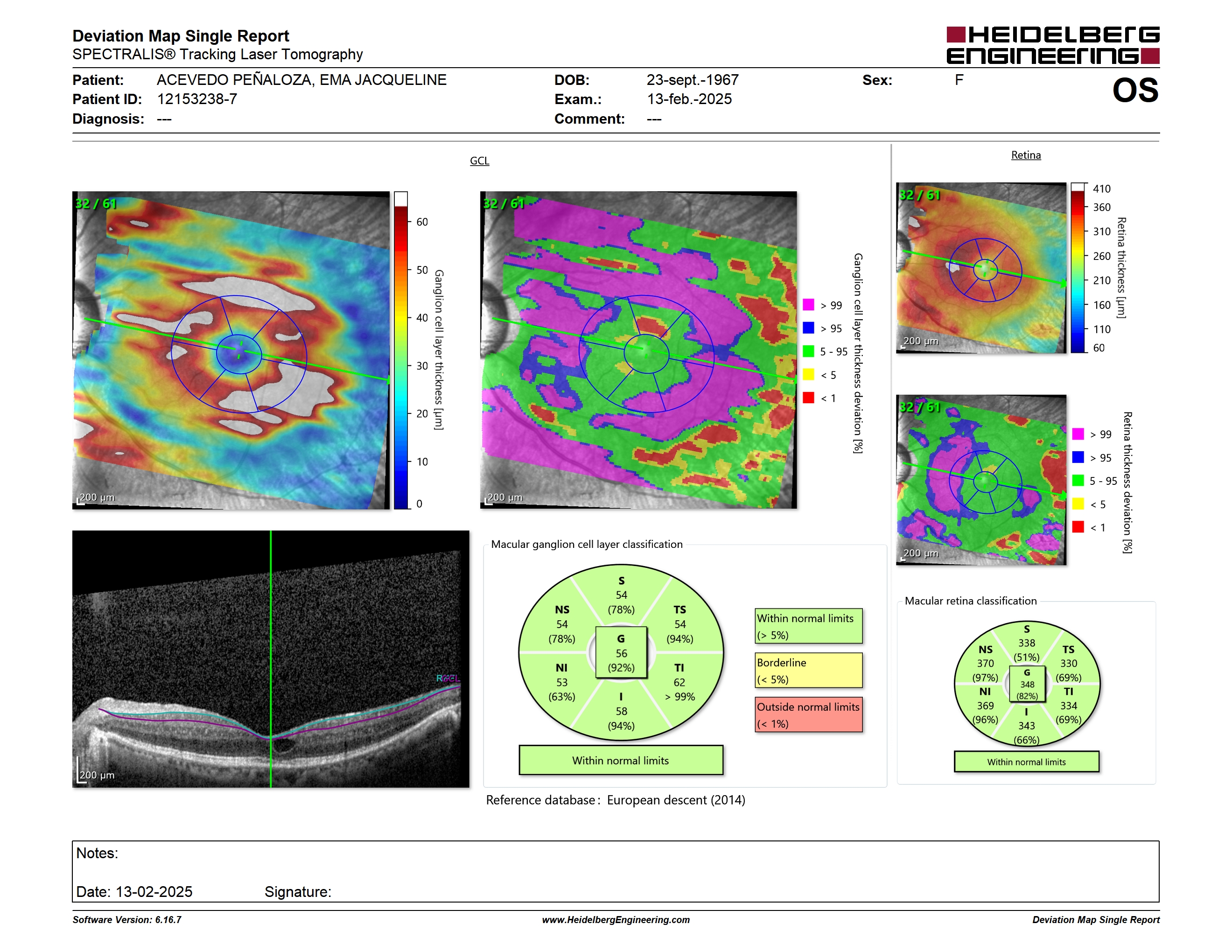Select the GCL deviation map image
This screenshot has height=952, width=1232.
638,350
